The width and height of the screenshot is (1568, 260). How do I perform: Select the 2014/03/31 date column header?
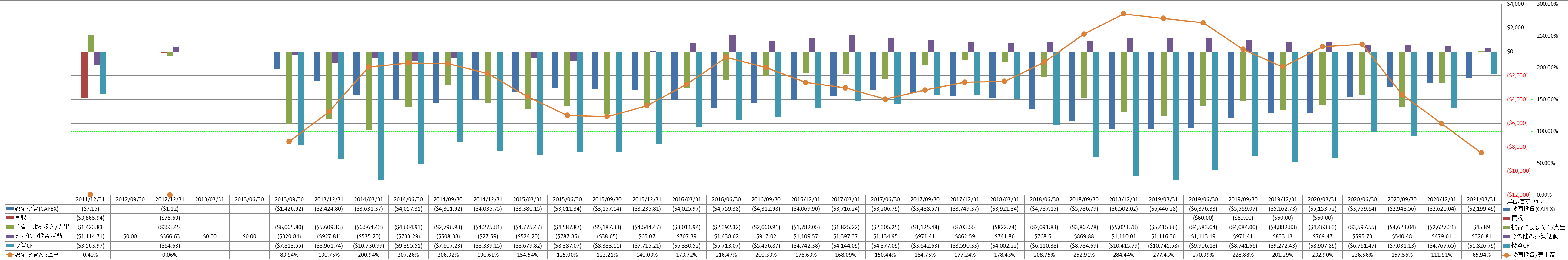tap(368, 199)
